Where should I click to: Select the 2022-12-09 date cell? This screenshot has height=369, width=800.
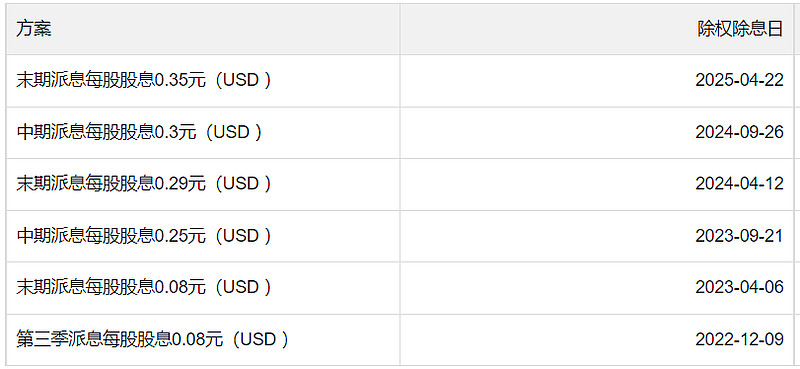point(597,339)
